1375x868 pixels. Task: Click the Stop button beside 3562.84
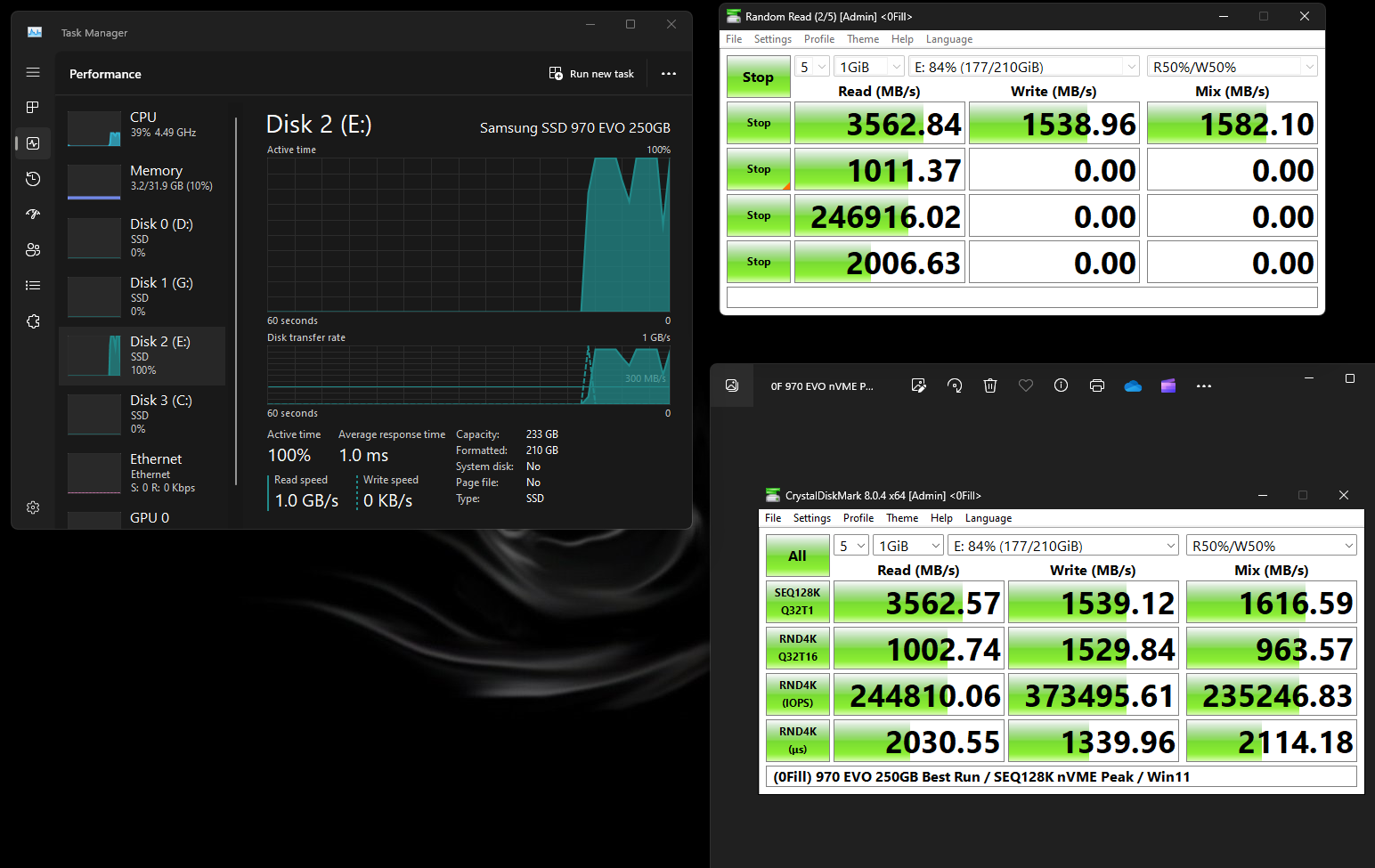(759, 123)
